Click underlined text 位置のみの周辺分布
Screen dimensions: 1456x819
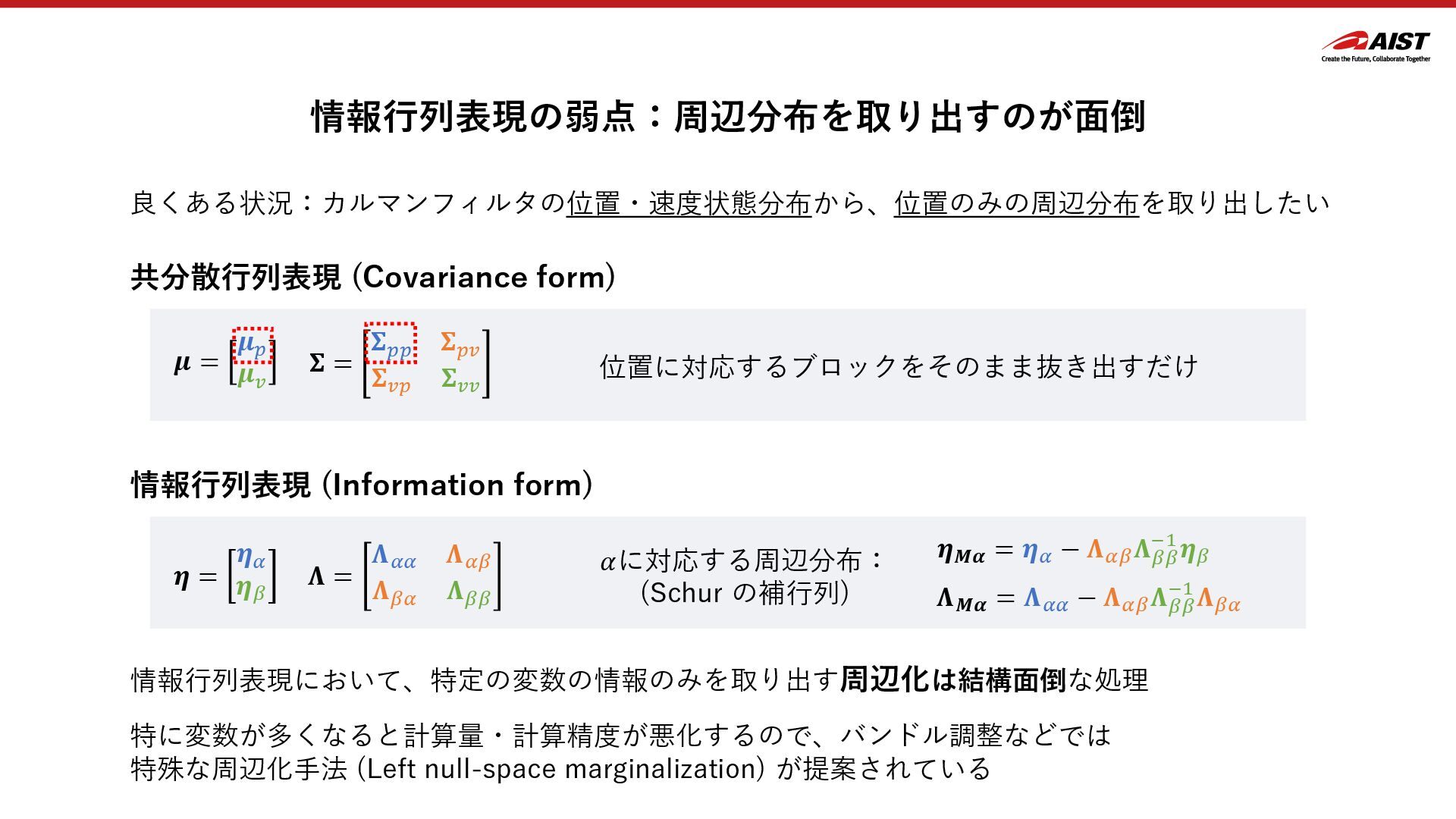[x=1016, y=203]
